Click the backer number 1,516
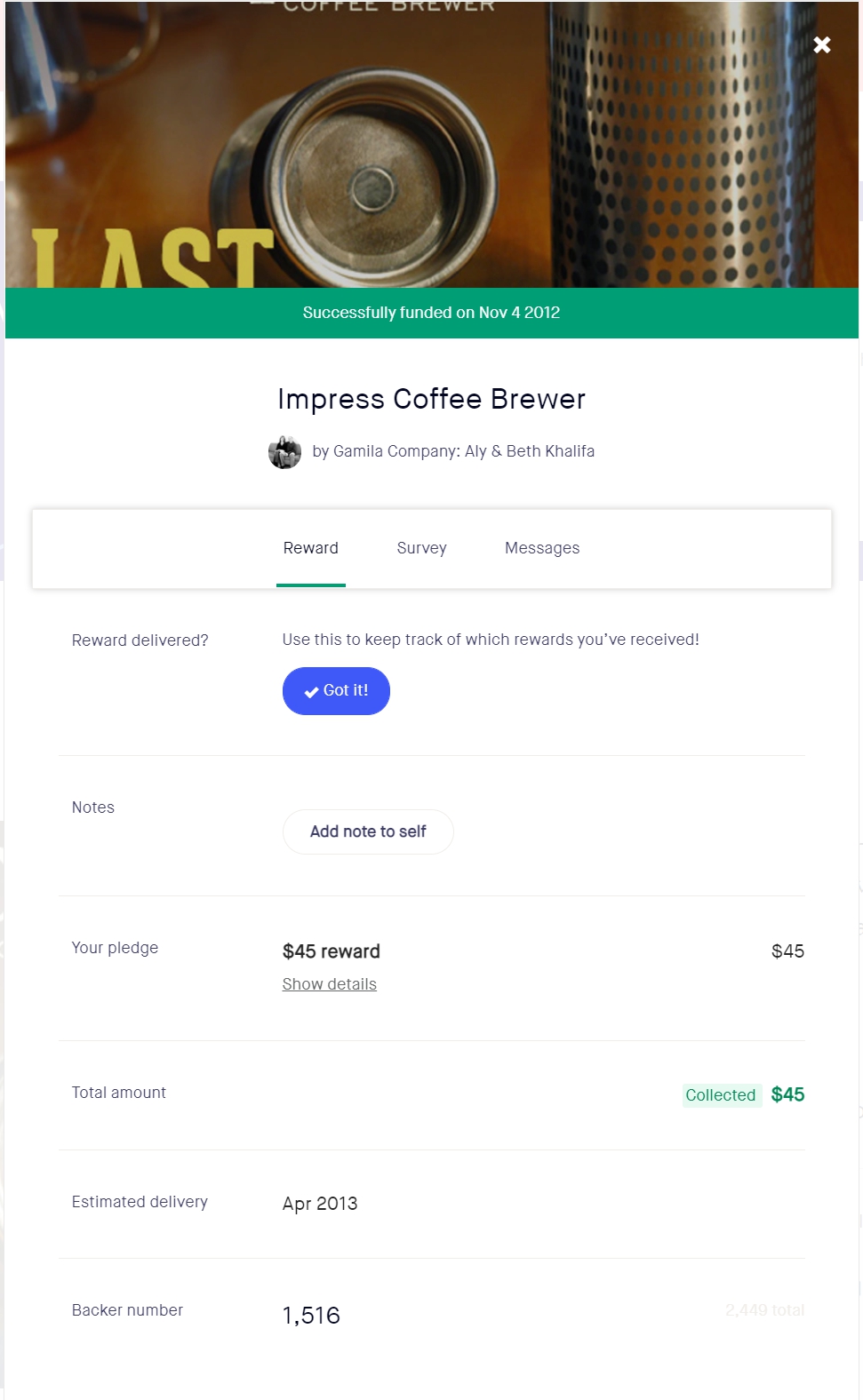Screen dimensions: 863x1400 click(311, 1316)
